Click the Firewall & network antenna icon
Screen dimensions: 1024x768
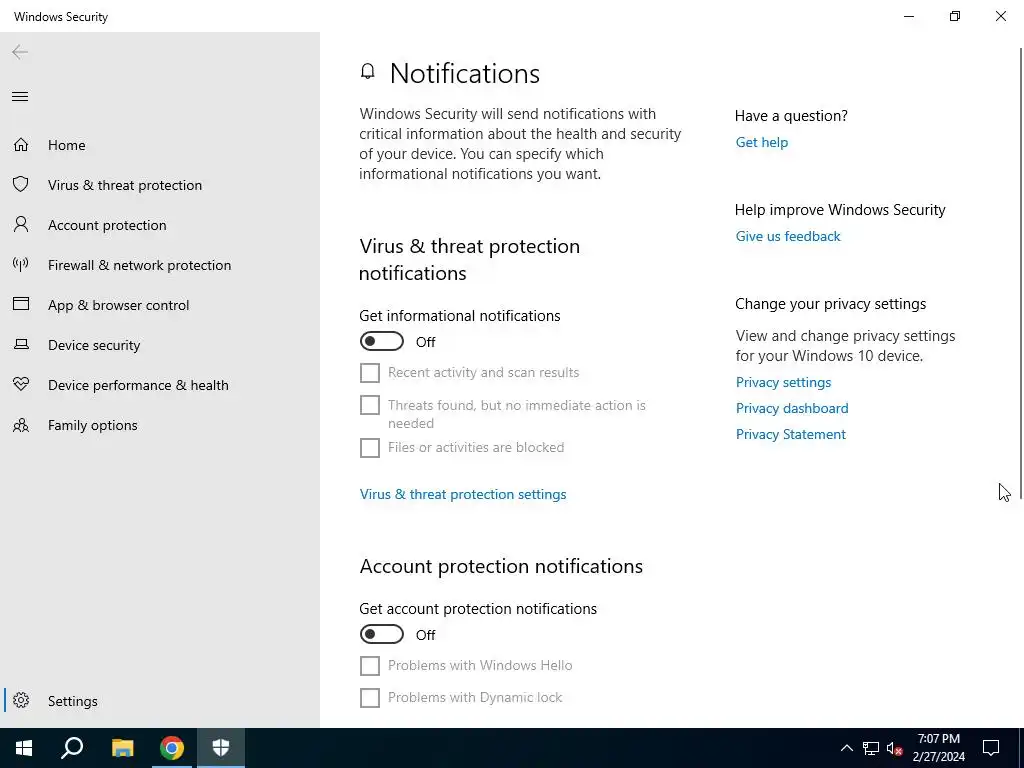21,264
